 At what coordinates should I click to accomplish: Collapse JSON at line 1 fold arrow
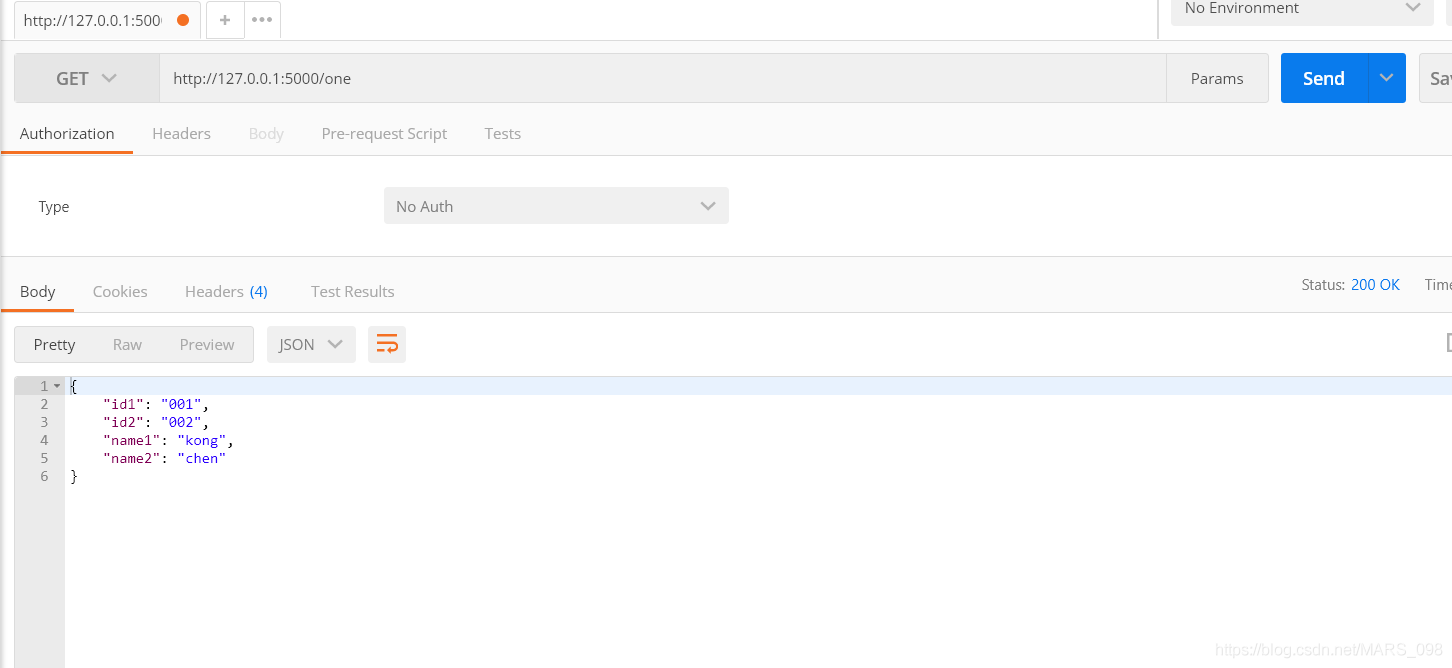coord(57,386)
